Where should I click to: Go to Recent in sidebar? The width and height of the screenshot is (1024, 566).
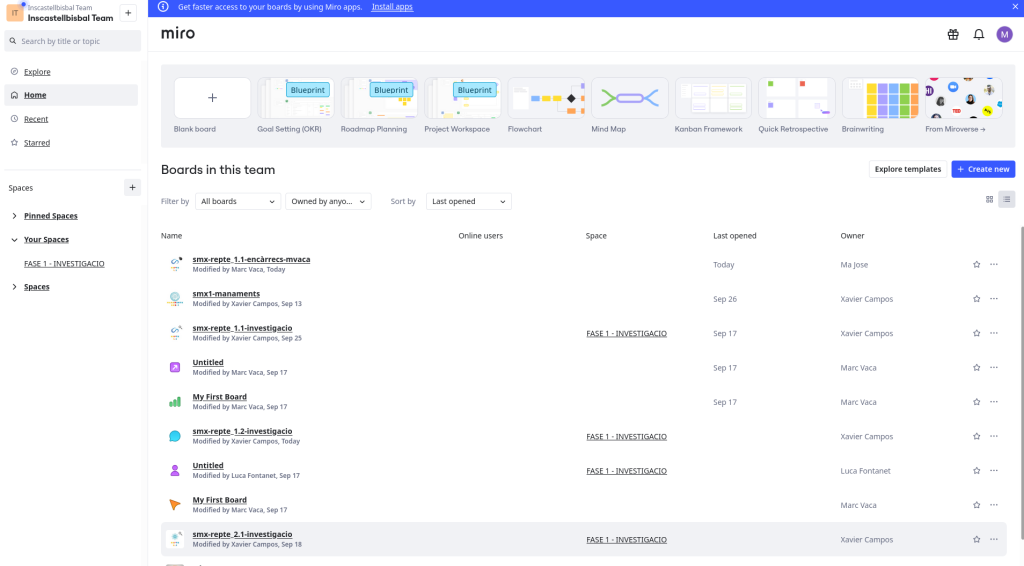36,119
